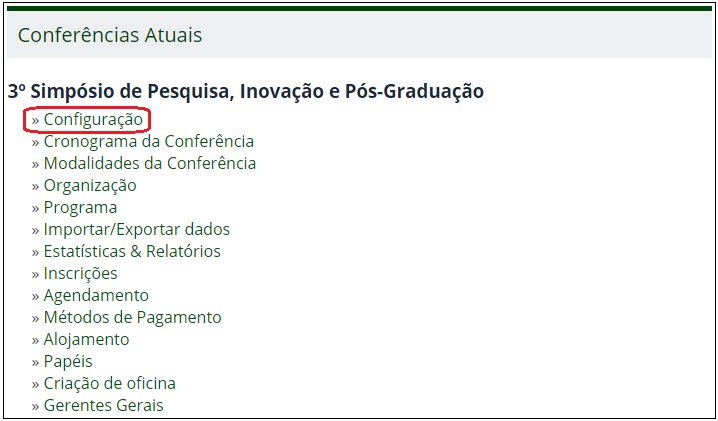718x421 pixels.
Task: Click the Conferências Atuais header
Action: coord(110,36)
